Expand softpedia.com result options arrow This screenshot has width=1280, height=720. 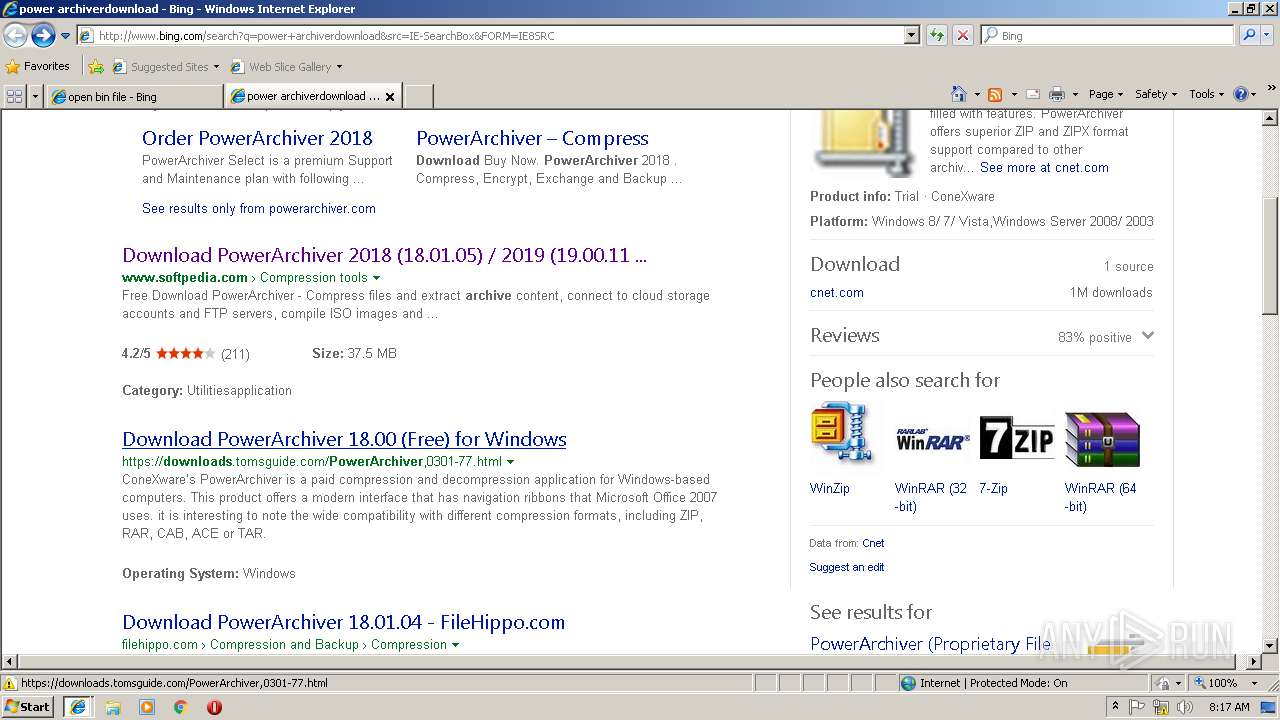click(x=376, y=278)
